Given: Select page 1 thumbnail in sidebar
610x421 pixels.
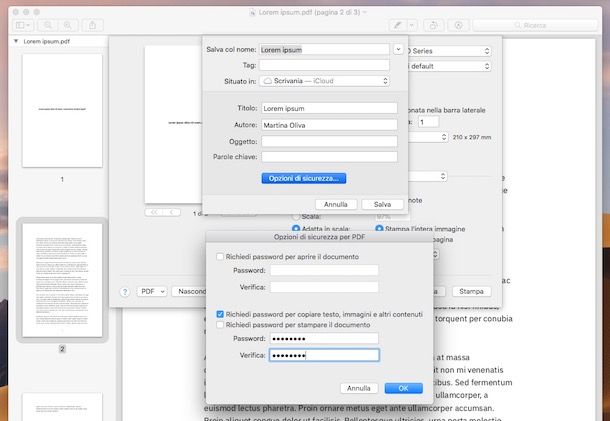Looking at the screenshot, I should pos(62,111).
